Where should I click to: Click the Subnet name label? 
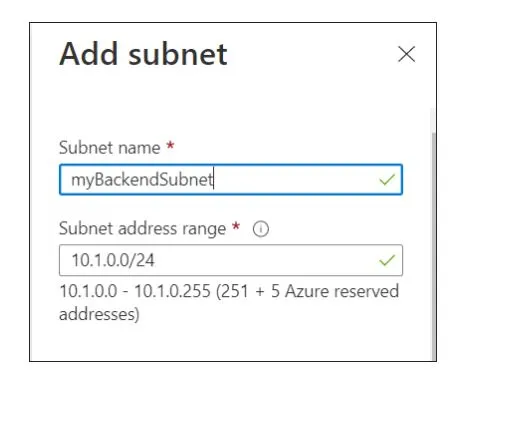coord(110,148)
